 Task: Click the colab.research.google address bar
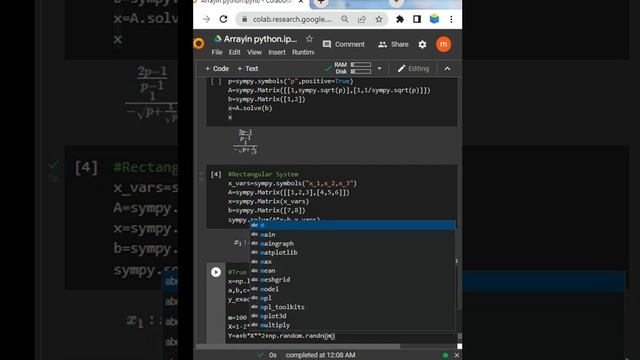click(291, 19)
